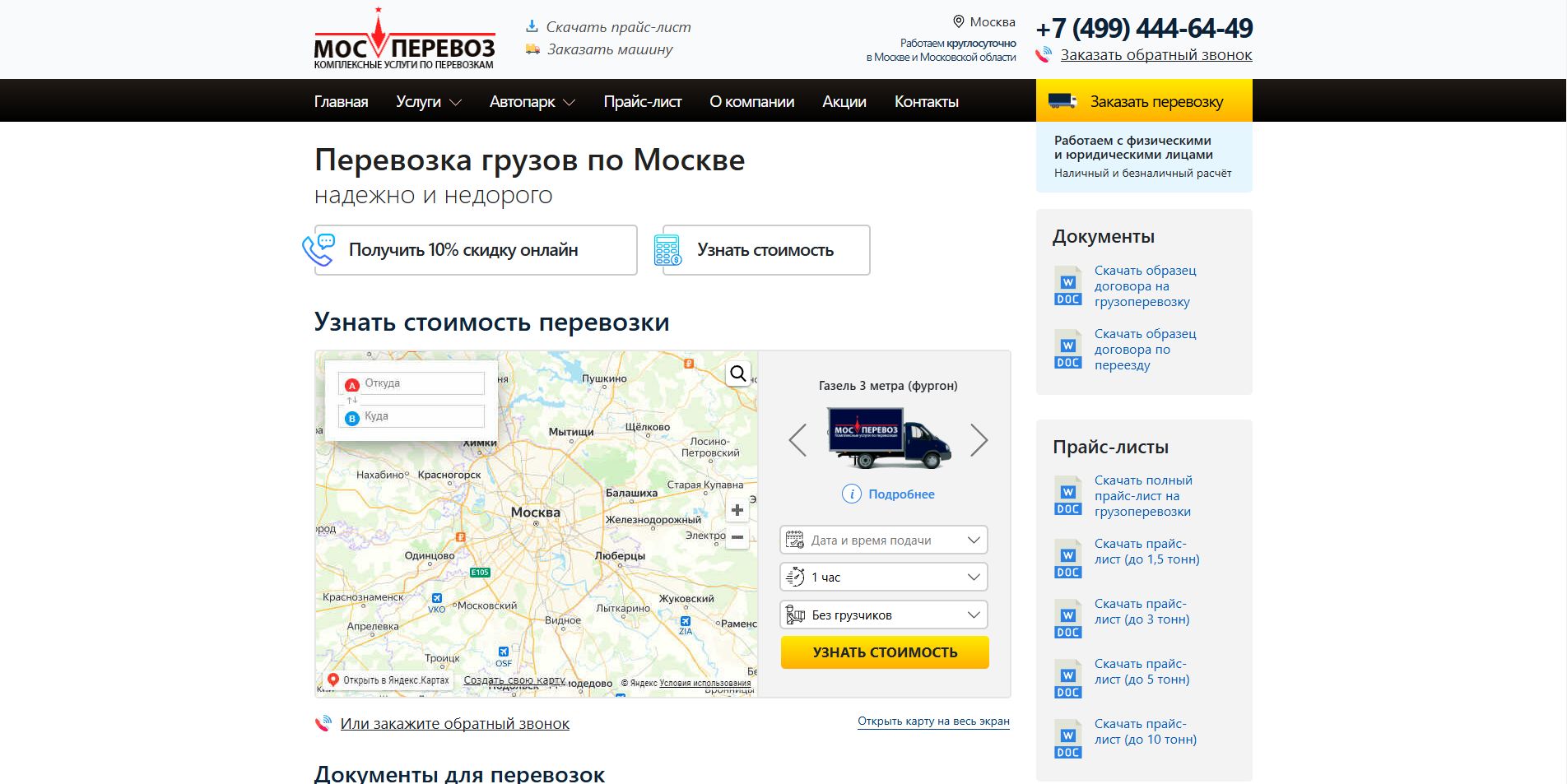Image resolution: width=1567 pixels, height=784 pixels.
Task: Click the download icon beside Скачать прайс-лист
Action: pyautogui.click(x=532, y=26)
